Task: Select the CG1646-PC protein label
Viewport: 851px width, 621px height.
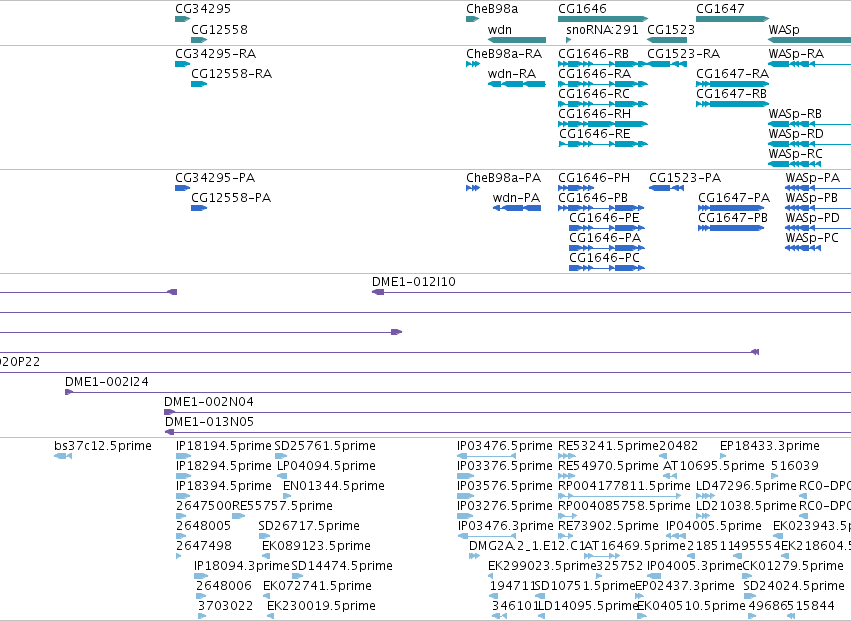Action: pyautogui.click(x=604, y=258)
